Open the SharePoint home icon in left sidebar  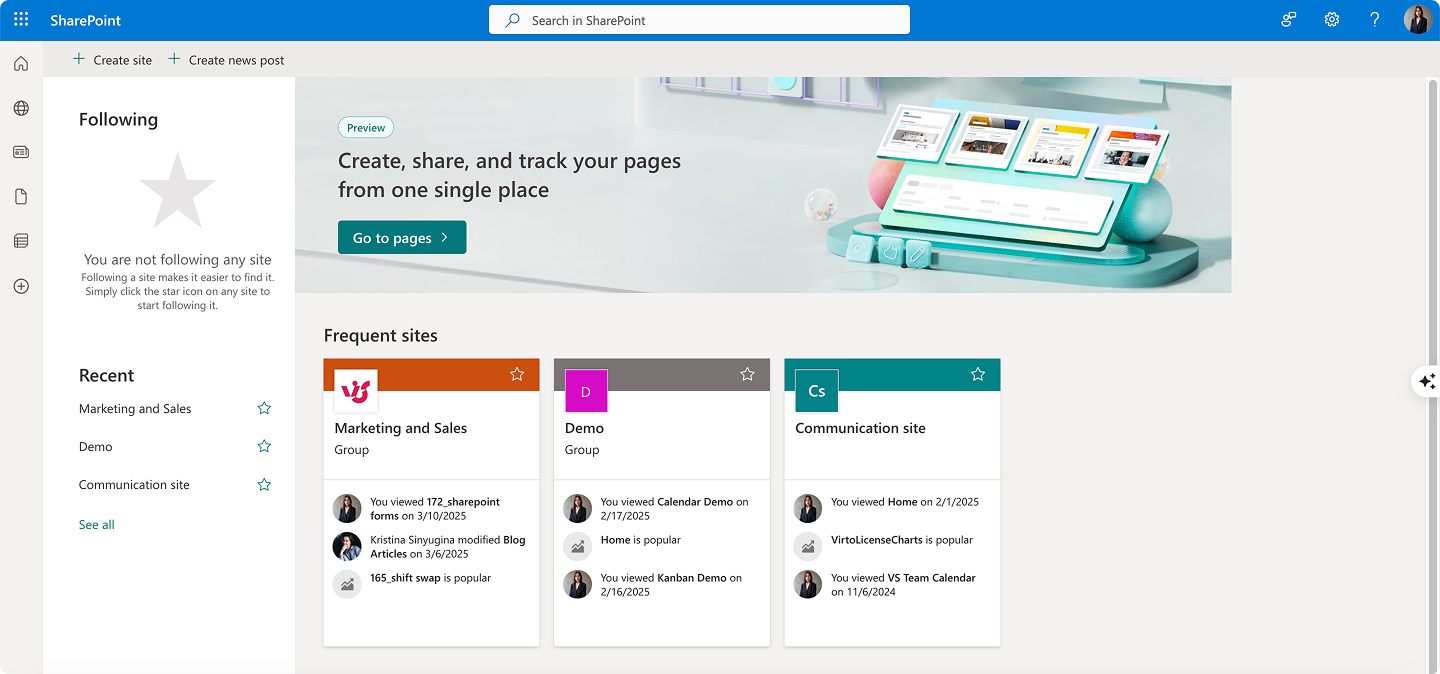point(20,62)
